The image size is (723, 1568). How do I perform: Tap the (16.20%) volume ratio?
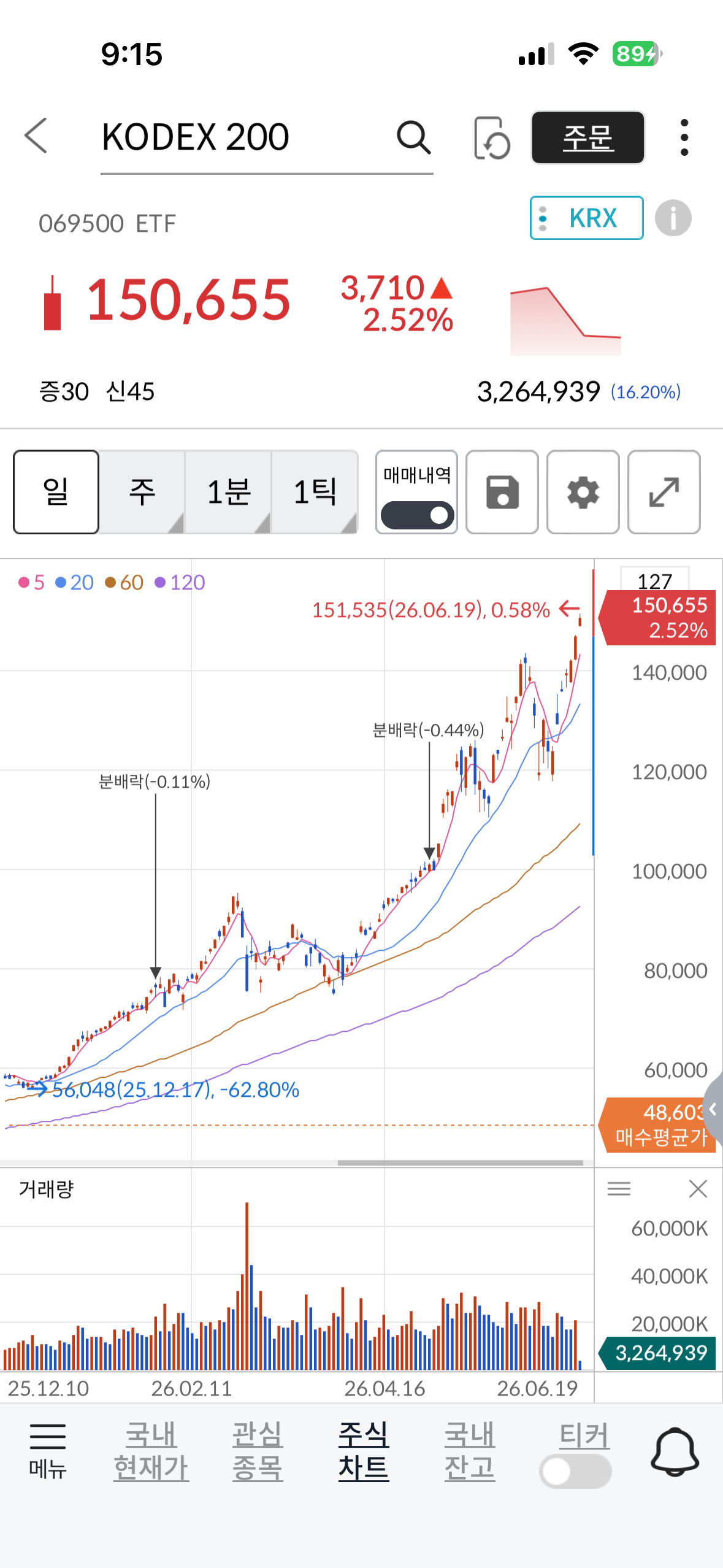point(646,392)
